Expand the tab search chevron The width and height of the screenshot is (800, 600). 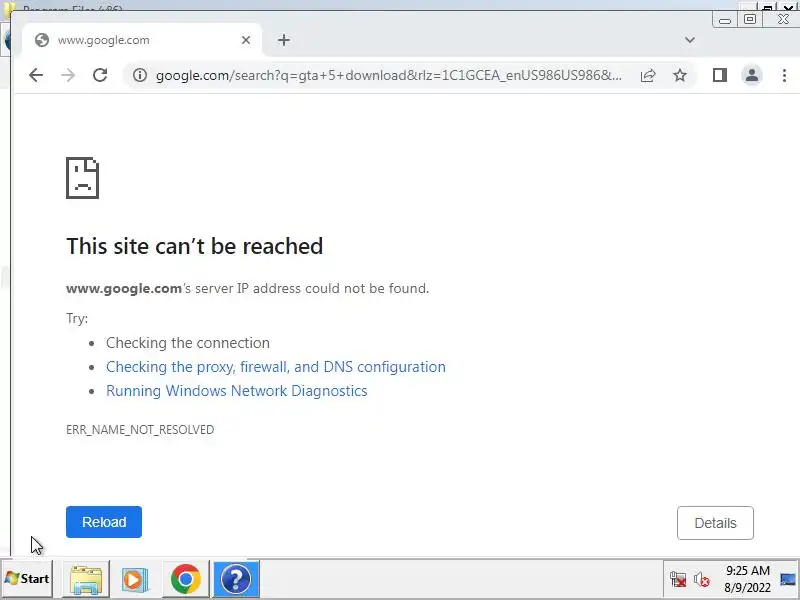coord(690,40)
